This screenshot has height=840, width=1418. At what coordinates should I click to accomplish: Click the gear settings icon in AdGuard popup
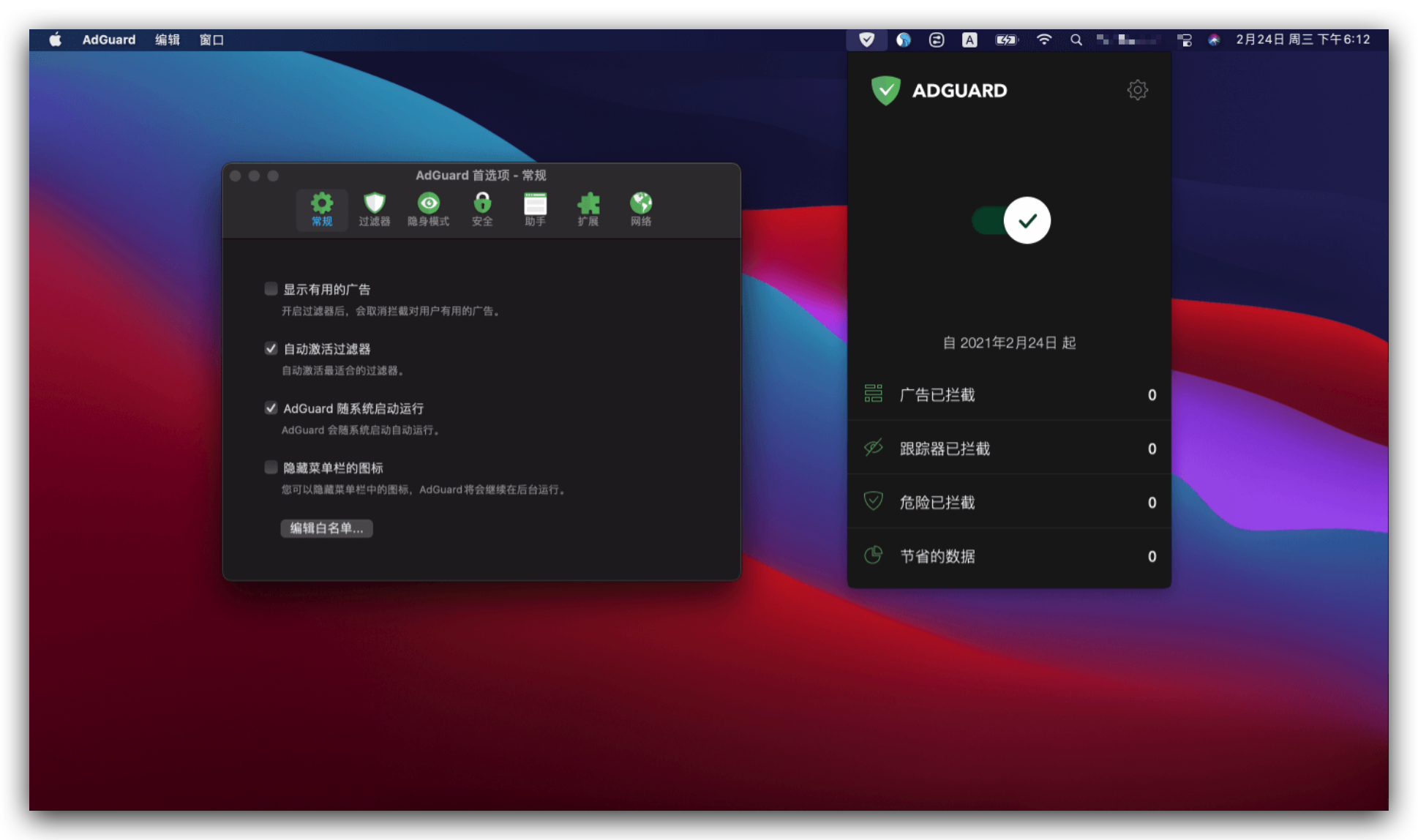tap(1137, 90)
